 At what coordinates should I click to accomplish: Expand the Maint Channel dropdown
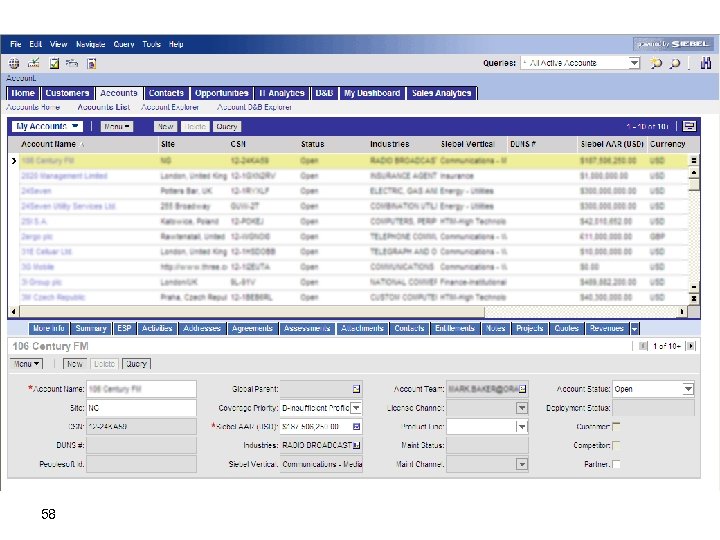coord(522,464)
